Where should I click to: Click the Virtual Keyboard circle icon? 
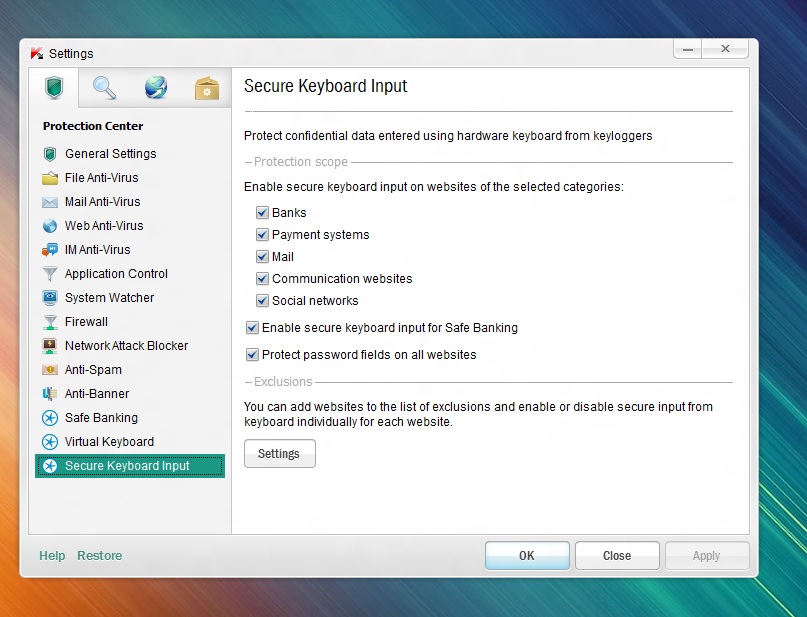[x=50, y=442]
